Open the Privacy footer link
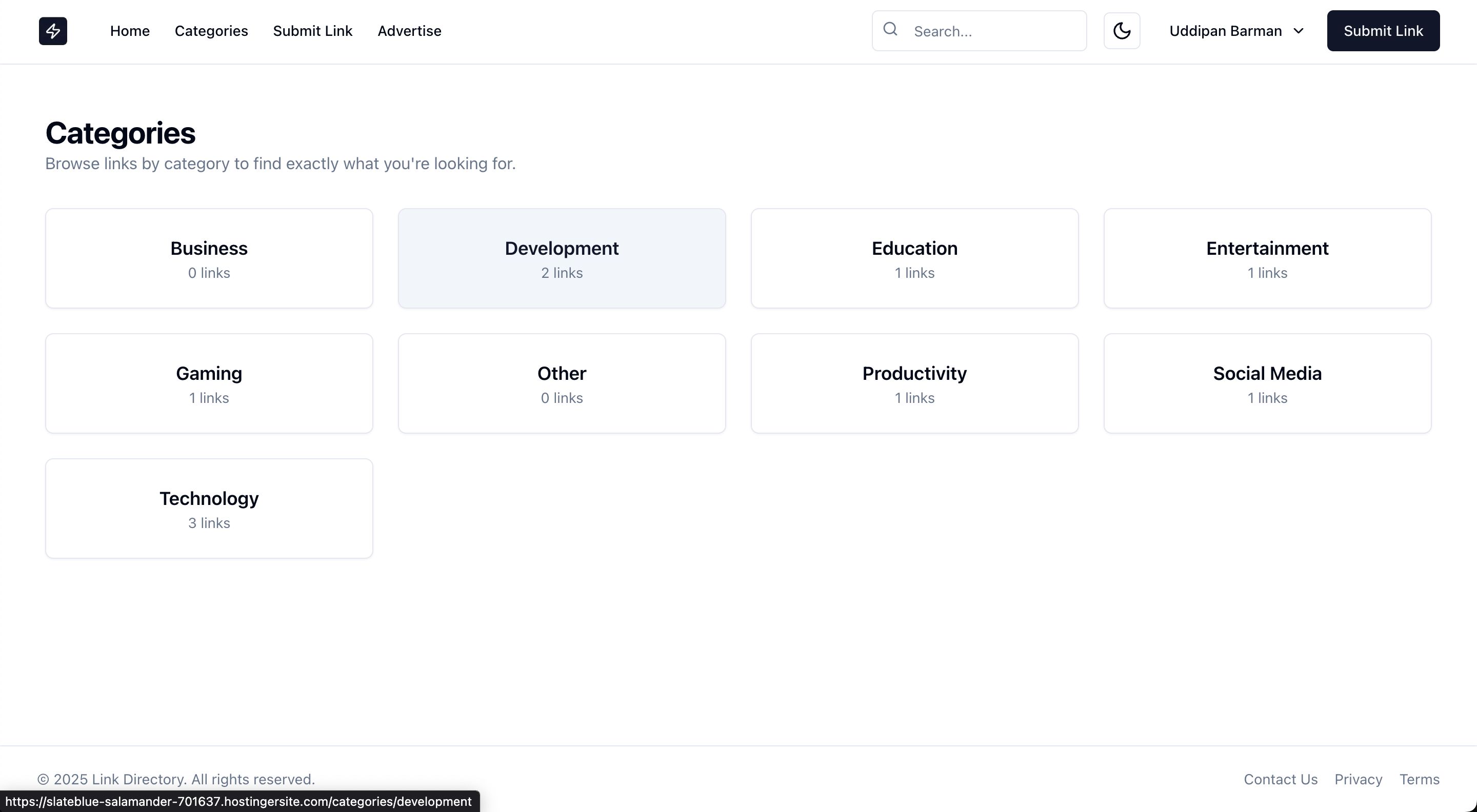Image resolution: width=1477 pixels, height=812 pixels. (1358, 779)
